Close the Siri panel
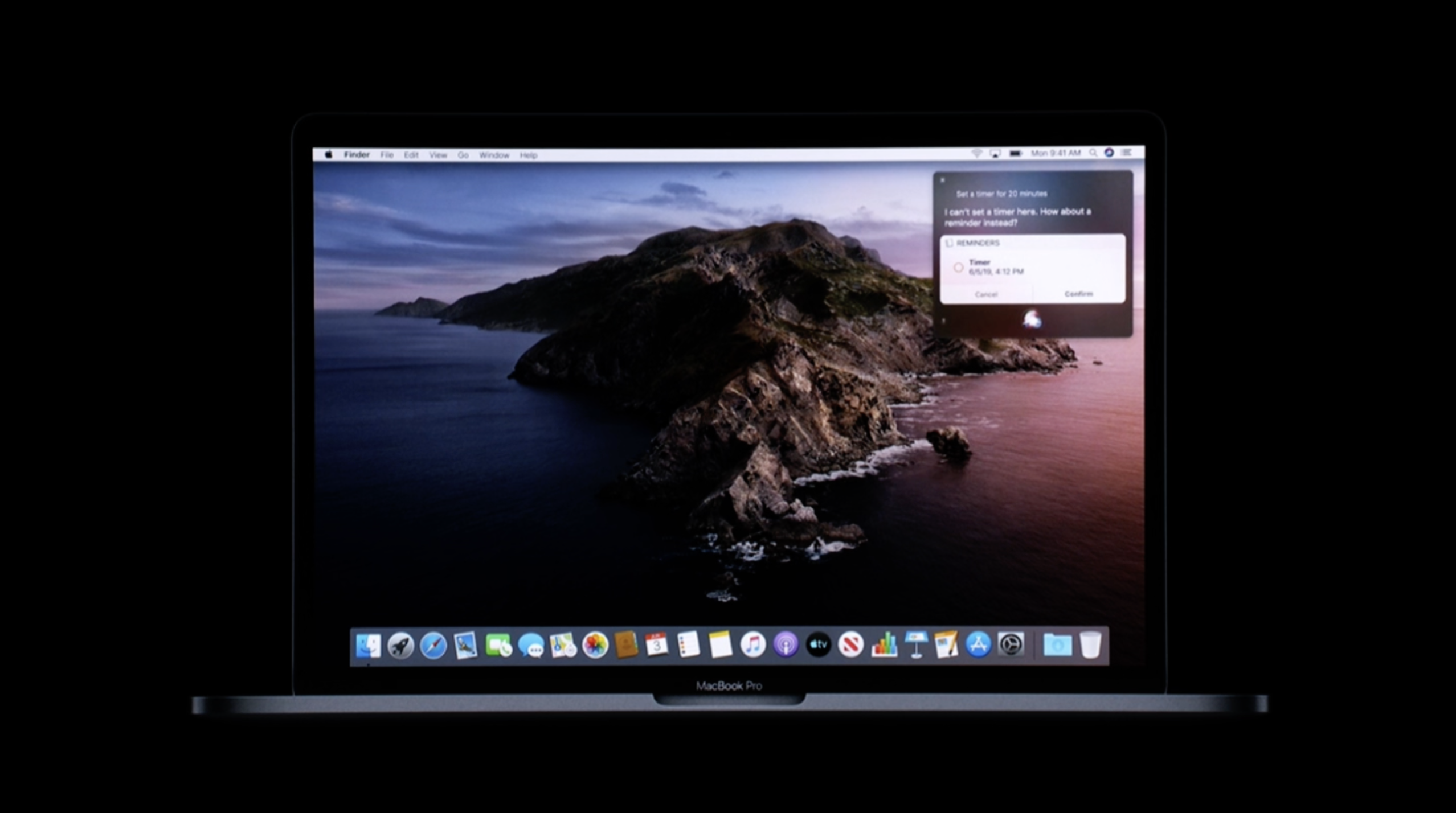Image resolution: width=1456 pixels, height=813 pixels. coord(943,180)
